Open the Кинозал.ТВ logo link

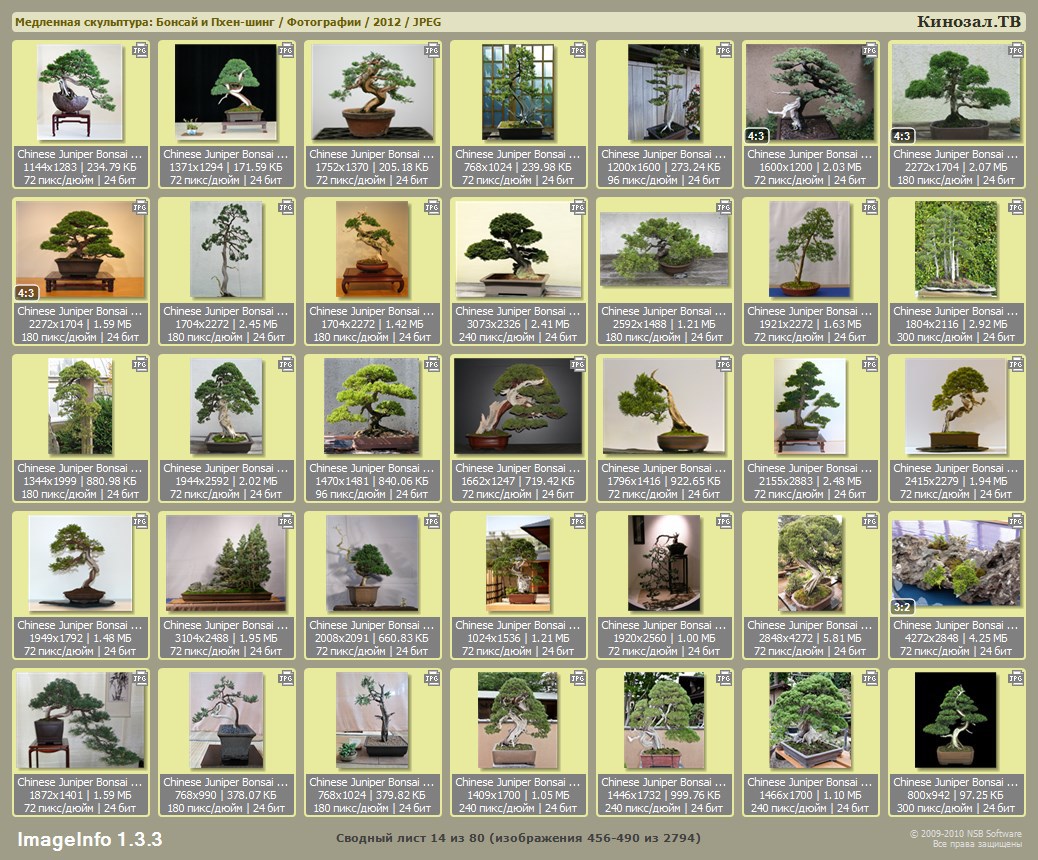pyautogui.click(x=968, y=22)
